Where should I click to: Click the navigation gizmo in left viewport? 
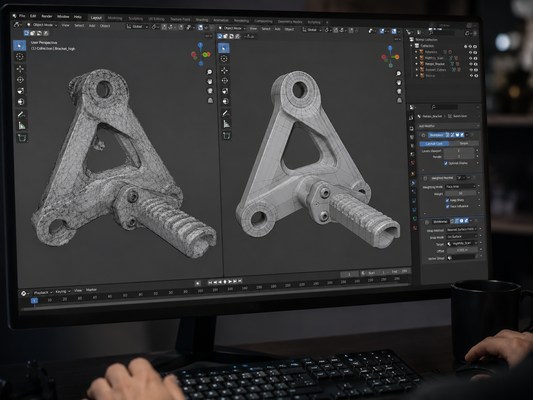tap(201, 54)
